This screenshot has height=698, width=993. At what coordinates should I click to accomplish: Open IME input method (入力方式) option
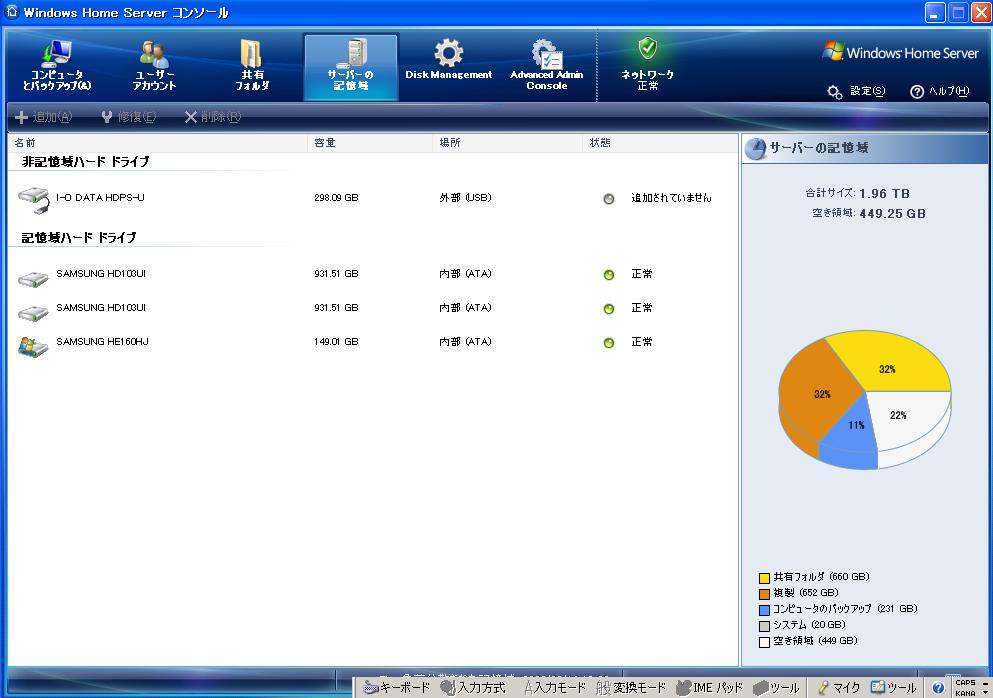pos(474,688)
